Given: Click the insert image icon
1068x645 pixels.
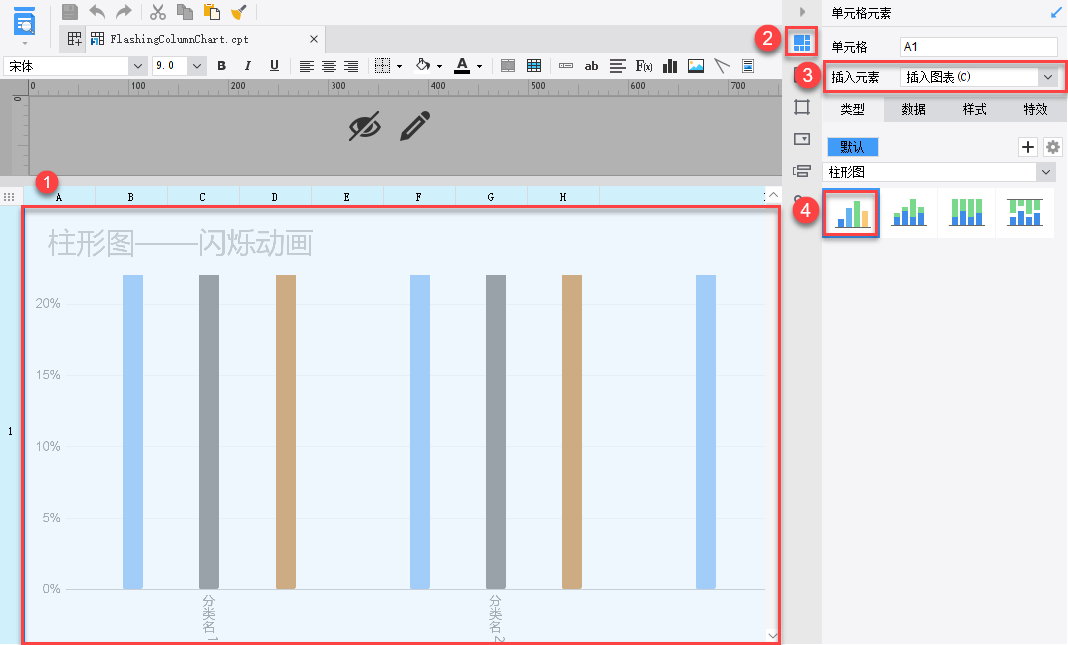Looking at the screenshot, I should click(695, 65).
